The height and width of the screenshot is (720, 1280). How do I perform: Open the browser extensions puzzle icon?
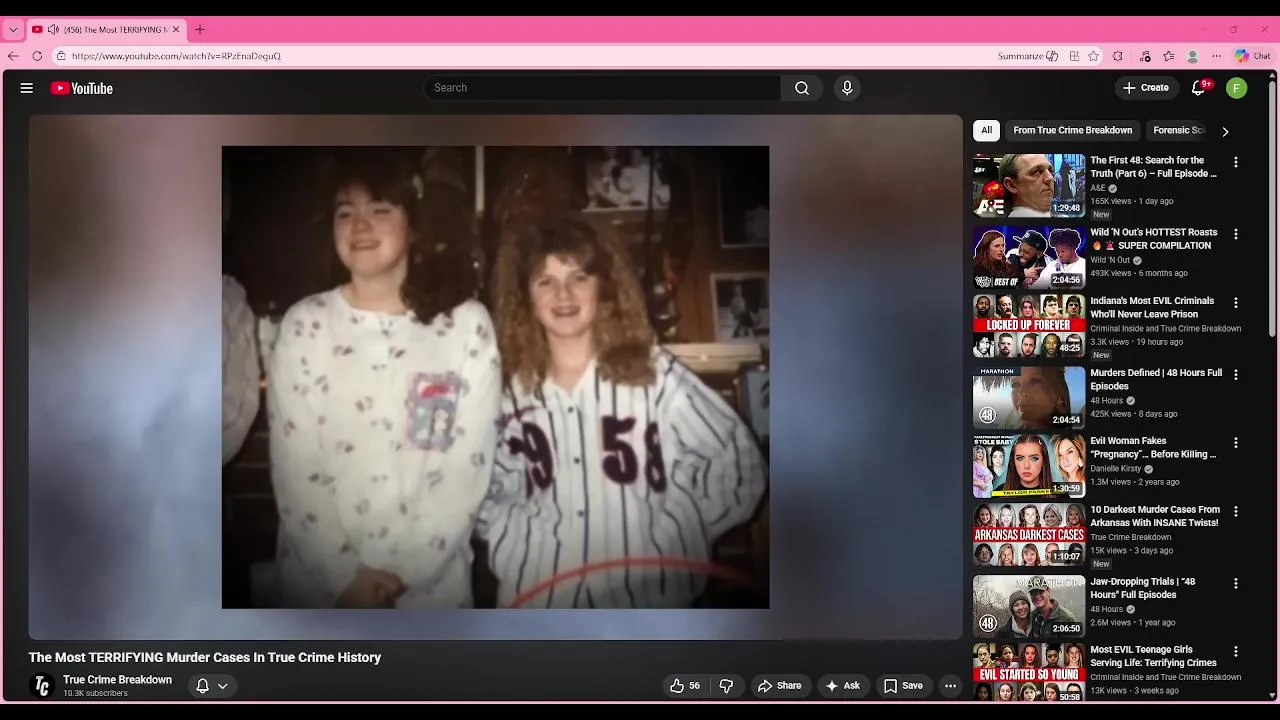pyautogui.click(x=1118, y=56)
